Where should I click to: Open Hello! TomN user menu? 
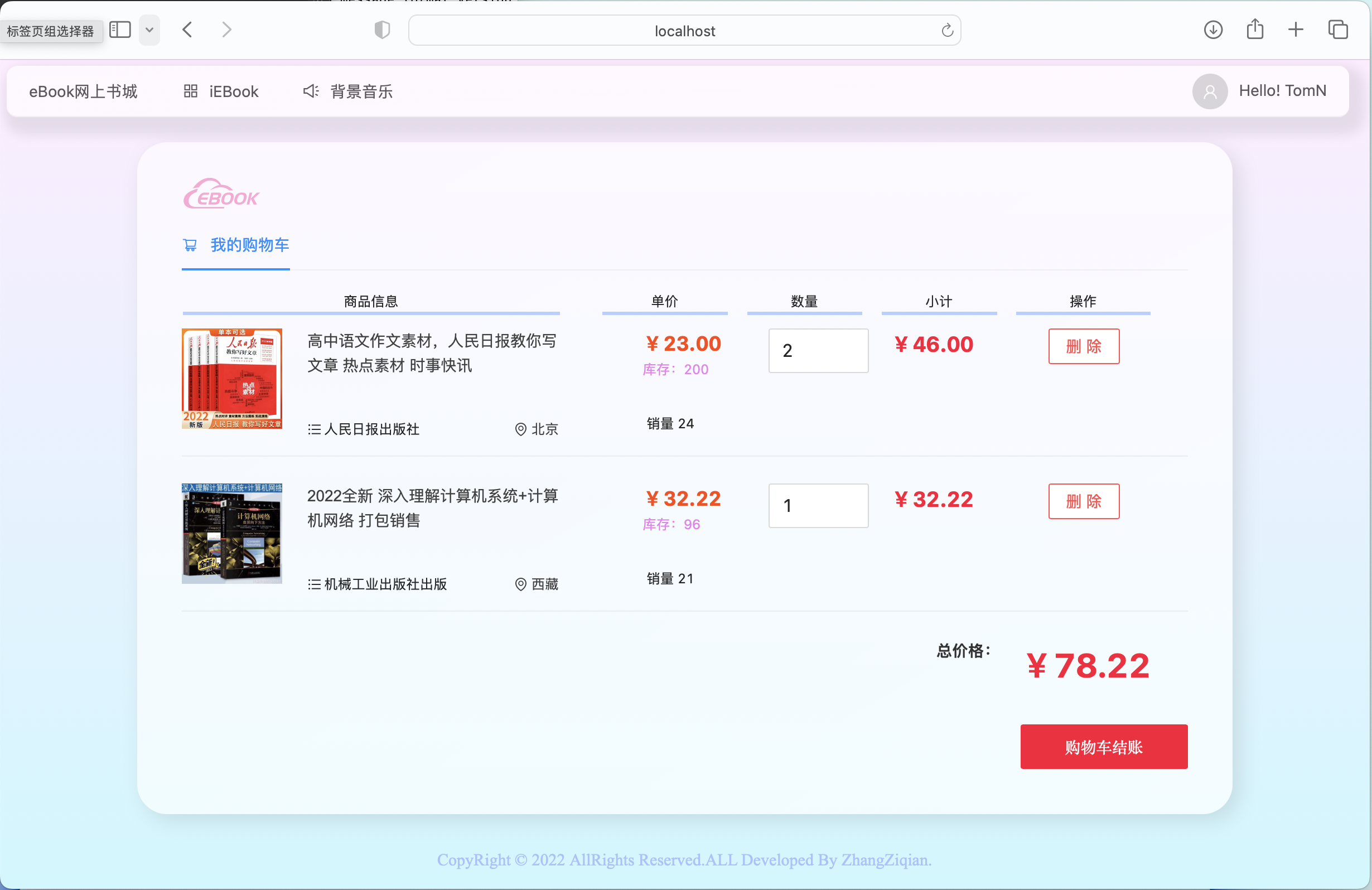[1282, 90]
